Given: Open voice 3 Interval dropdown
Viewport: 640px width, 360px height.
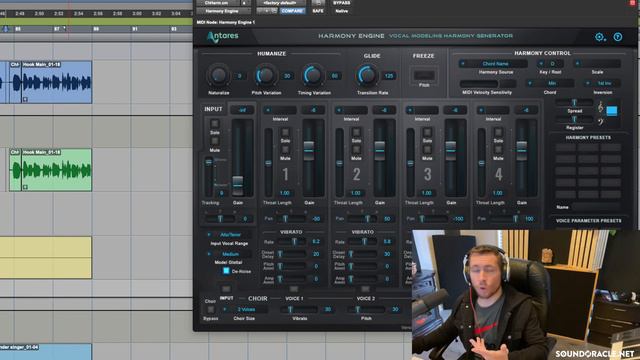Looking at the screenshot, I should click(x=422, y=110).
